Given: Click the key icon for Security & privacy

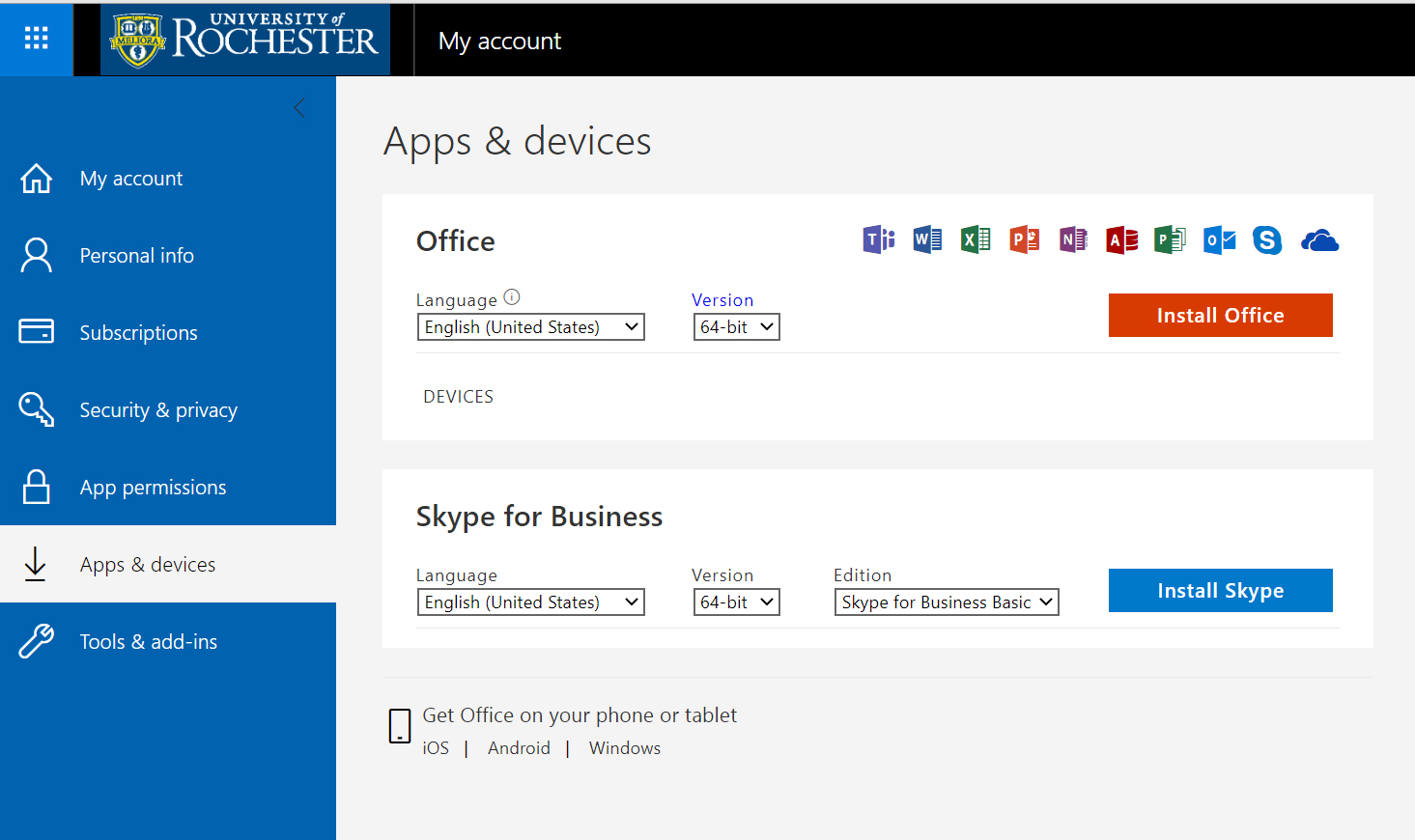Looking at the screenshot, I should (37, 409).
